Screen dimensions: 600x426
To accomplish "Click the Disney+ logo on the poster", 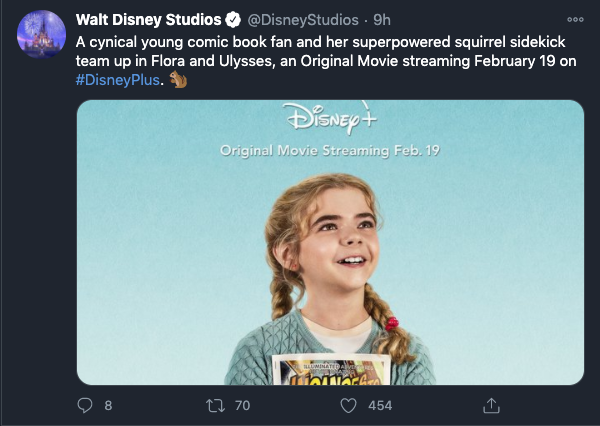I will click(x=329, y=118).
